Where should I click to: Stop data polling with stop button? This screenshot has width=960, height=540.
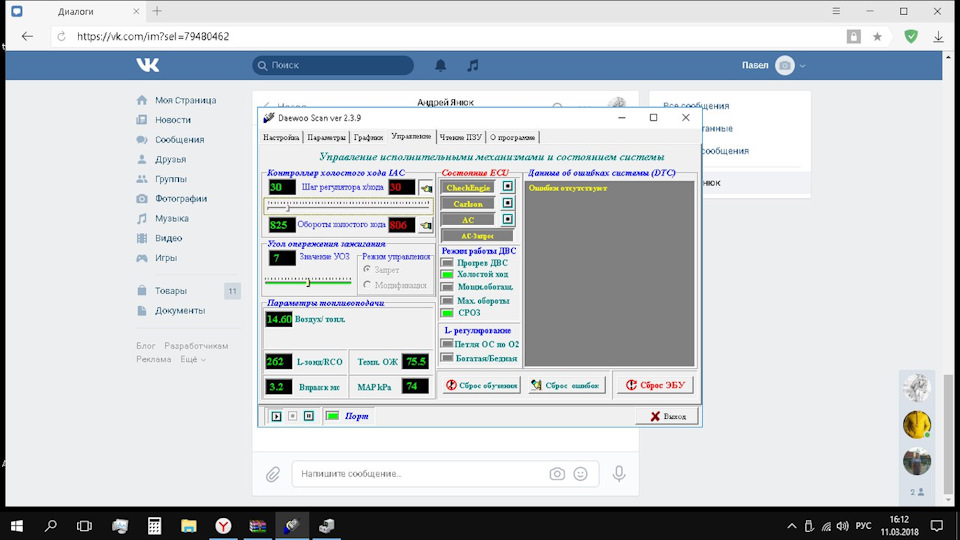click(293, 416)
